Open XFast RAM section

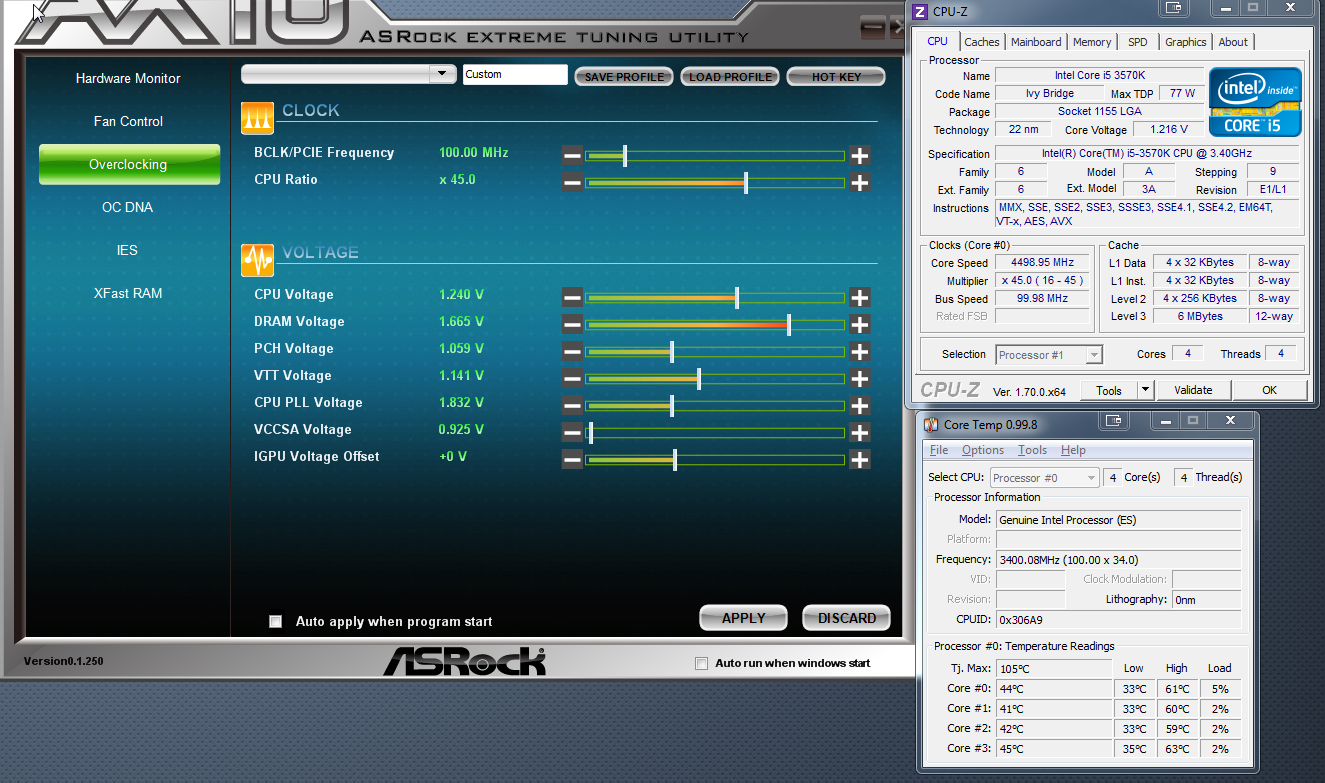pos(128,293)
